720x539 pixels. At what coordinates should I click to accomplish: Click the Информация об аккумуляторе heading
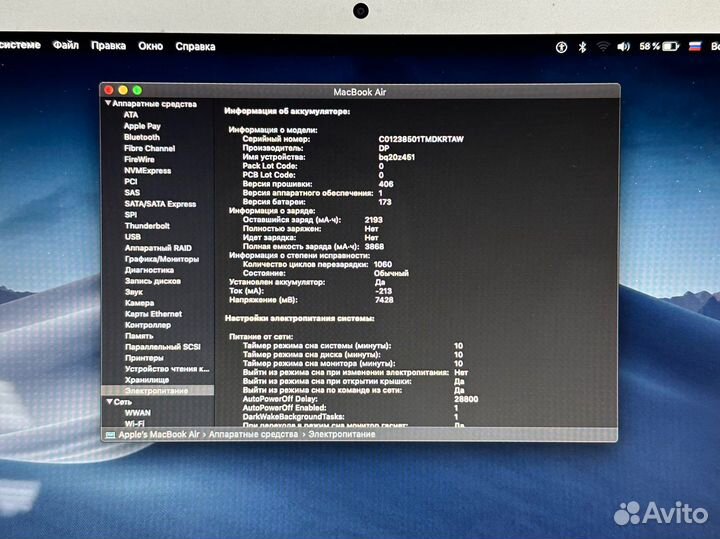coord(287,111)
